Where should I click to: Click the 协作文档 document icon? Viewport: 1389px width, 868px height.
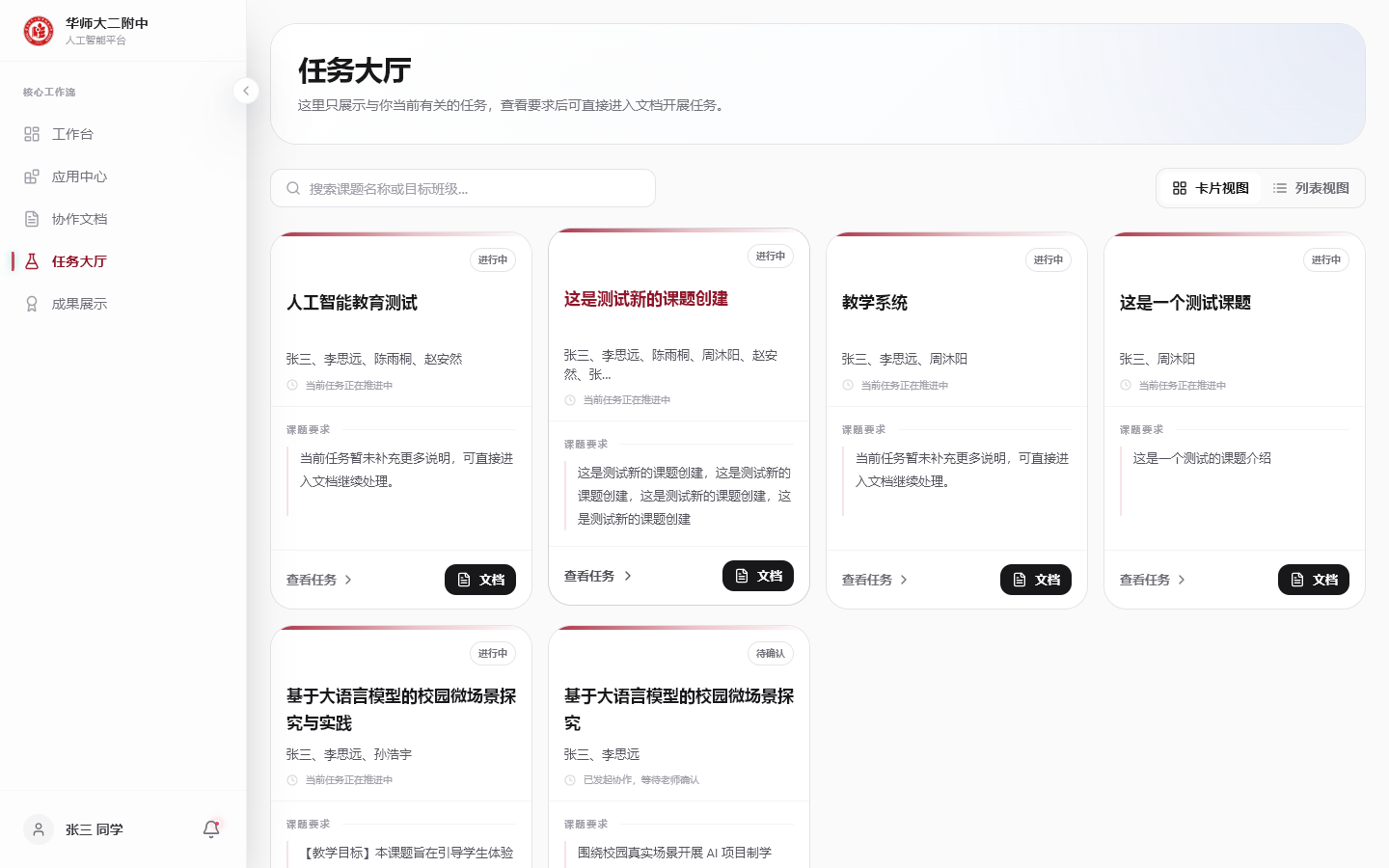tap(32, 219)
